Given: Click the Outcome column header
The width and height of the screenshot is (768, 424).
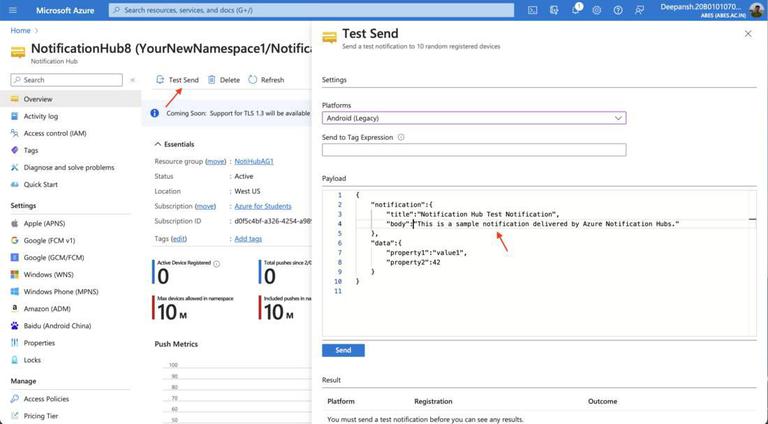Looking at the screenshot, I should tap(602, 401).
